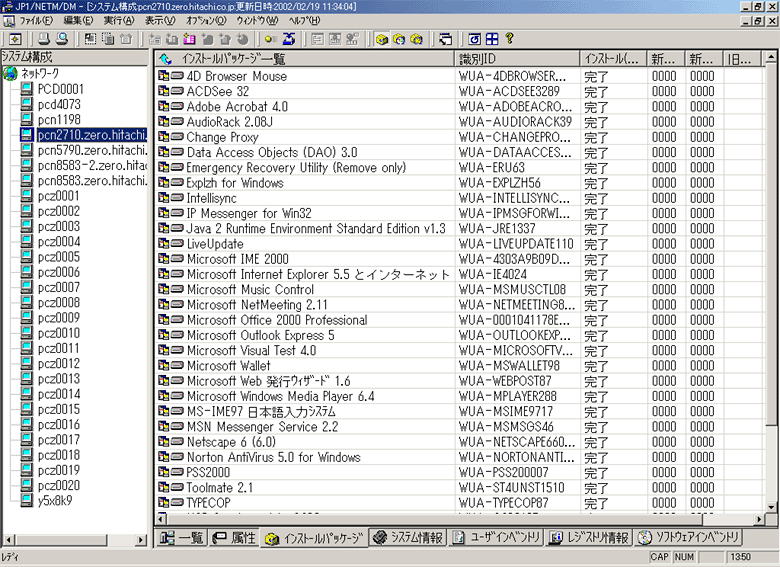
Task: Select host pcn1198 in the tree
Action: click(59, 119)
